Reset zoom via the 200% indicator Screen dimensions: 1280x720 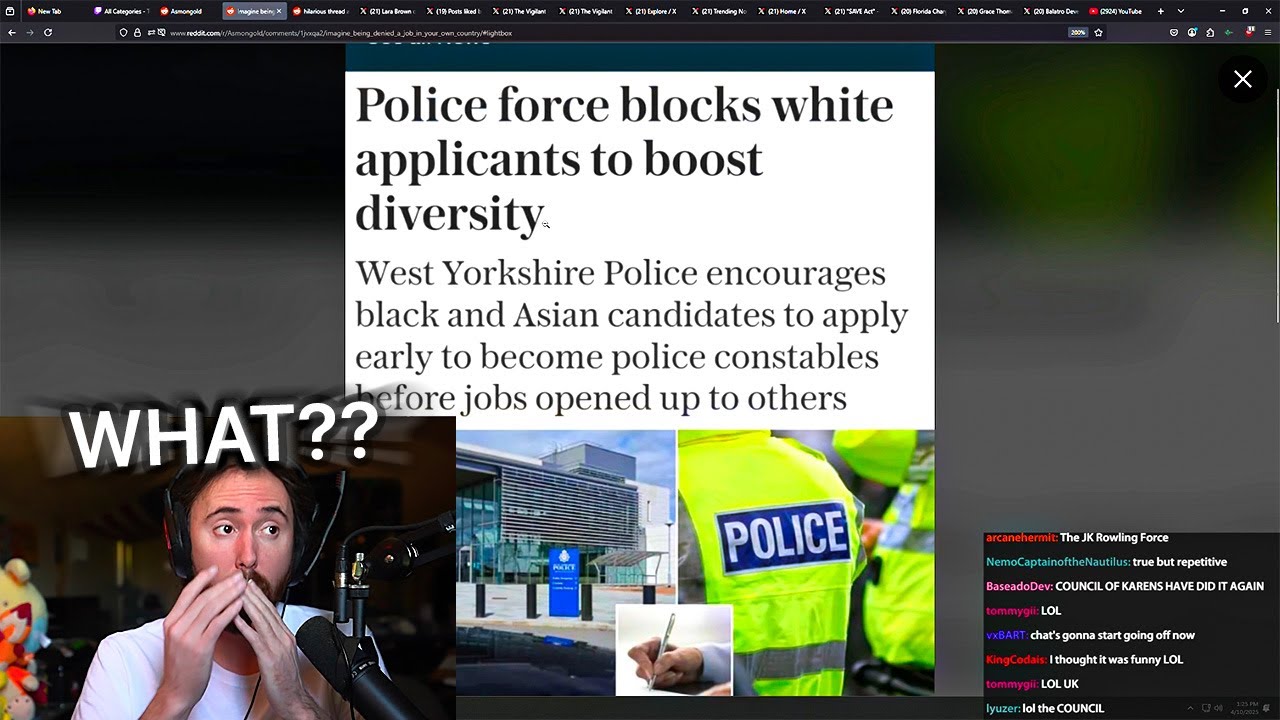[1078, 32]
